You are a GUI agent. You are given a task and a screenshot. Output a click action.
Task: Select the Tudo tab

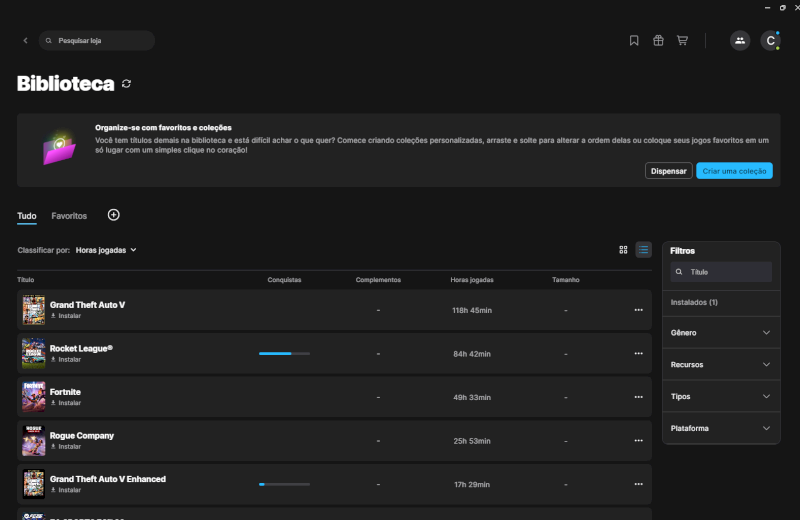[27, 216]
